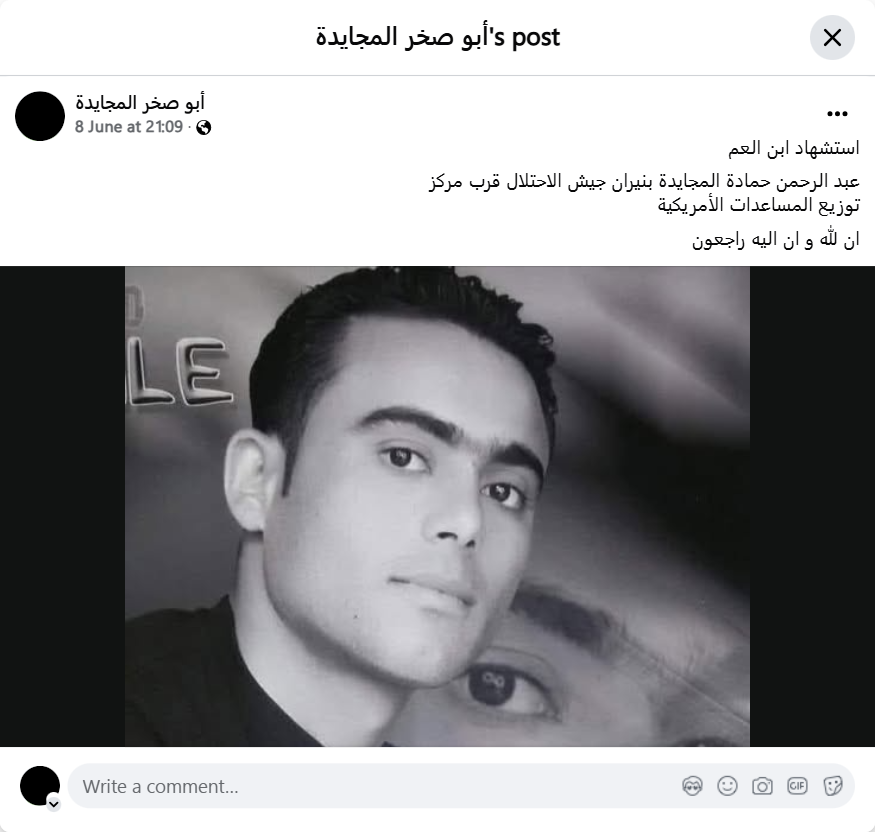Screen dimensions: 875x832
Task: Open the black-and-white portrait photo
Action: pos(438,506)
